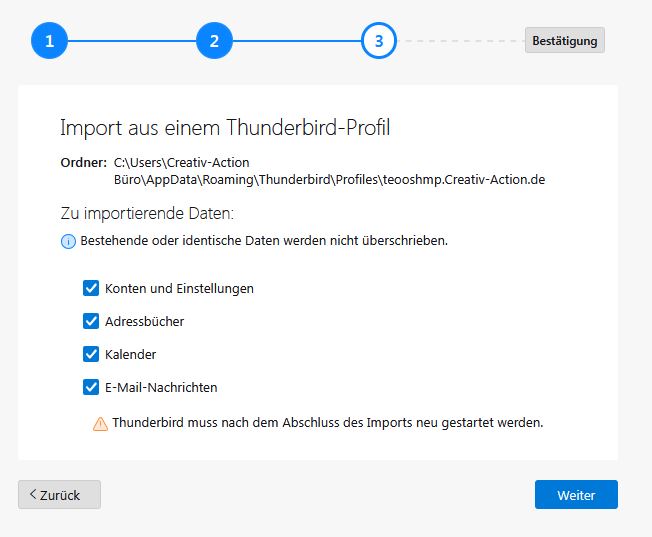Image resolution: width=652 pixels, height=537 pixels.
Task: Click the 'Bestehende oder identische Daten' notice text
Action: pos(264,240)
